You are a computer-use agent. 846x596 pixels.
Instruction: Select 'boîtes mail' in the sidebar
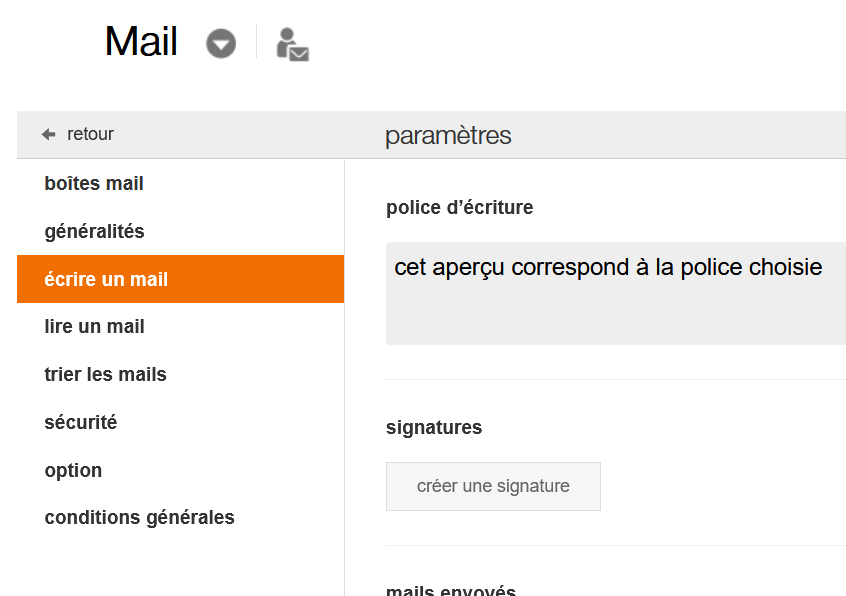(93, 183)
